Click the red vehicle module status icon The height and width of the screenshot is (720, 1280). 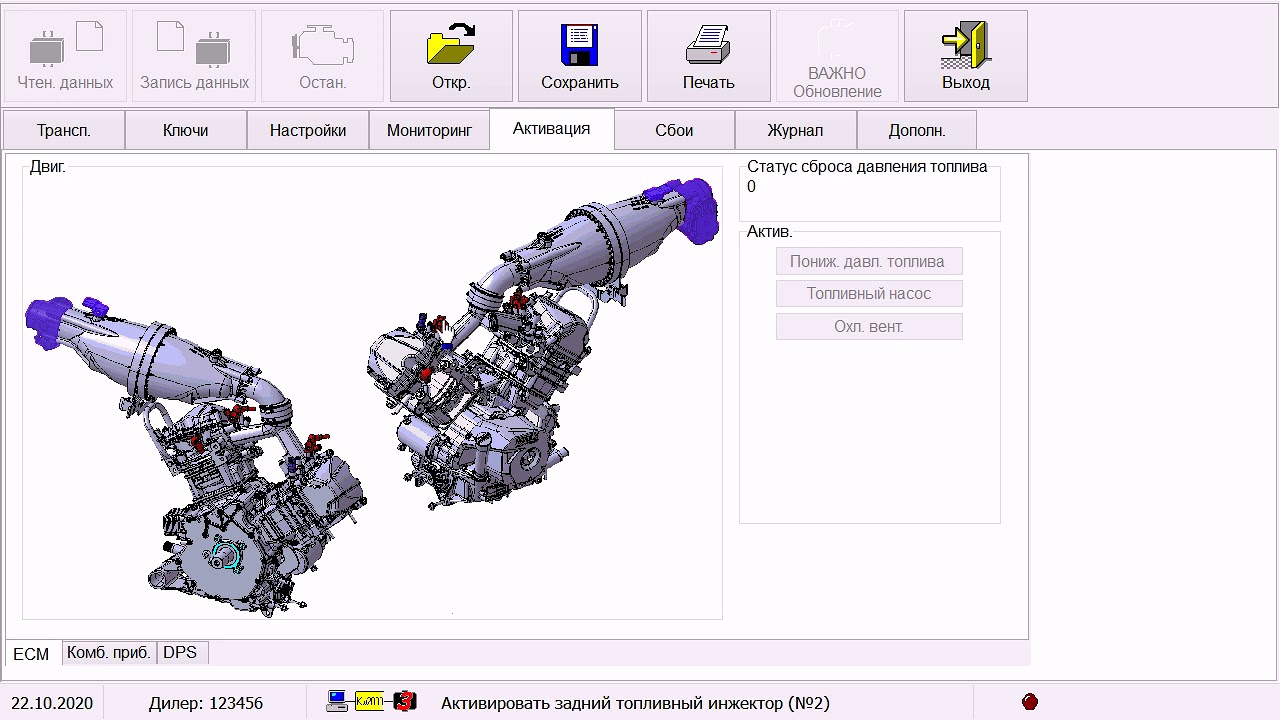coord(404,702)
